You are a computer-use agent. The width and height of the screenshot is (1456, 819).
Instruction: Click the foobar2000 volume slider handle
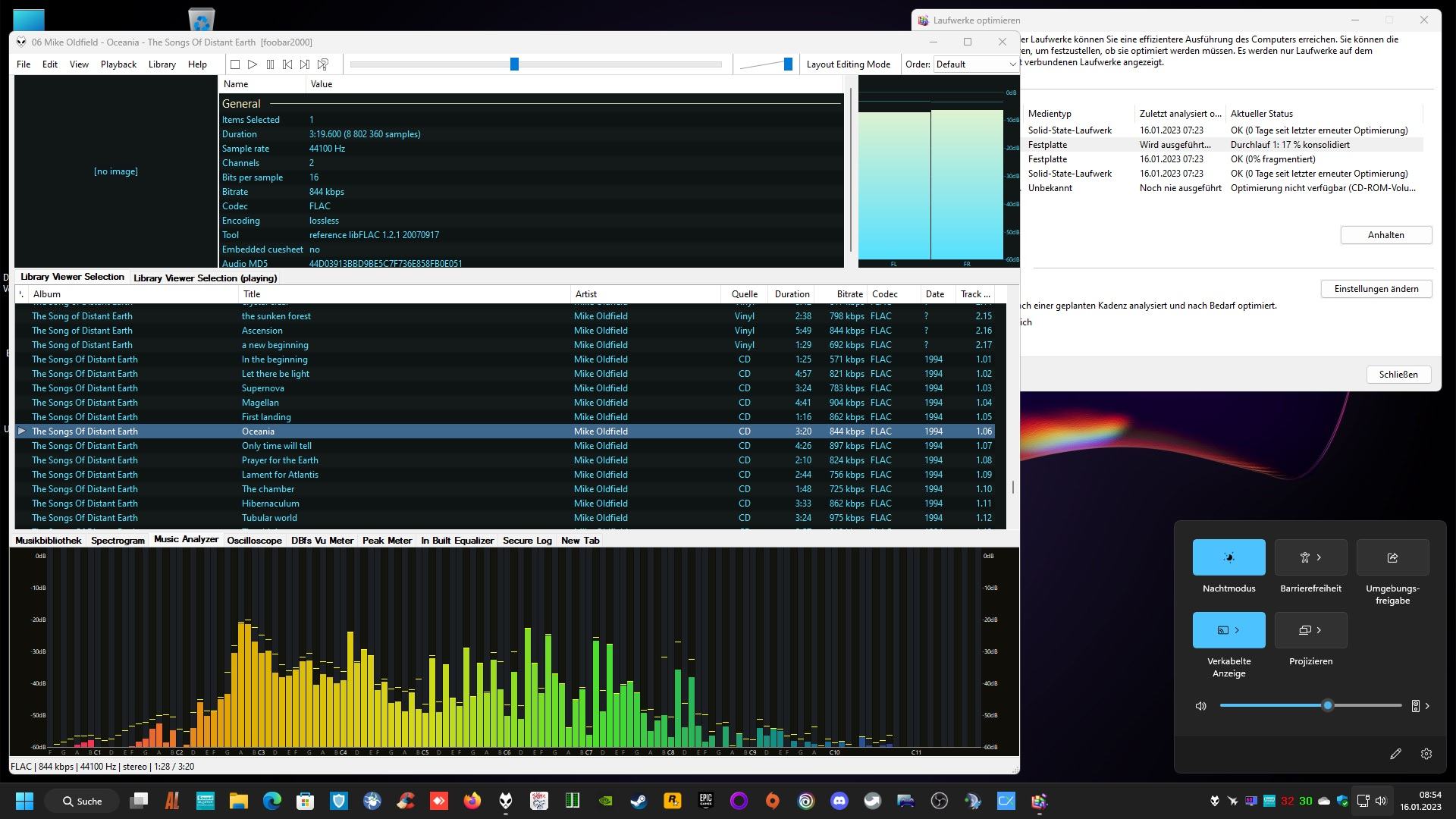(x=788, y=64)
